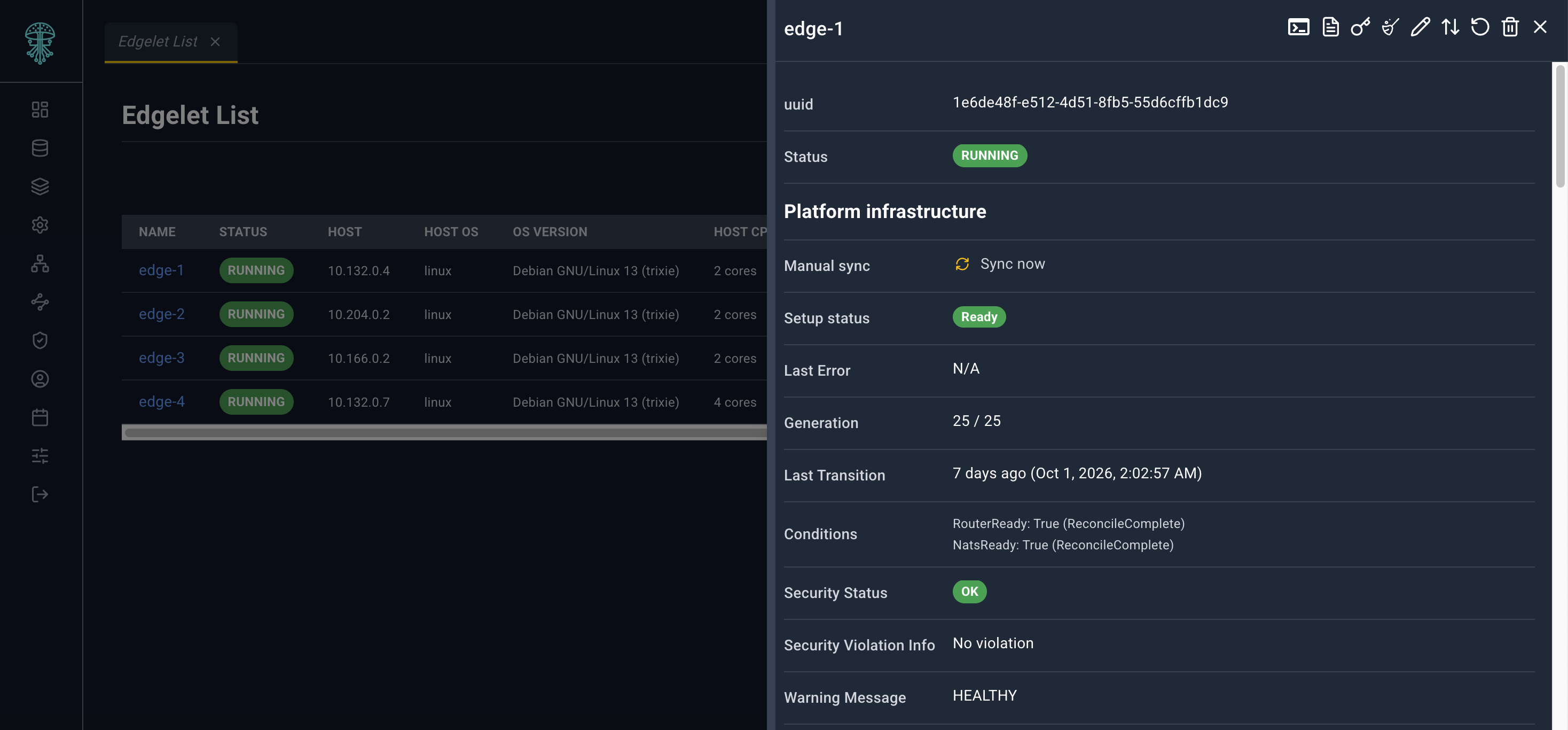This screenshot has height=730, width=1568.
Task: Delete edge-1 with the trash icon
Action: (1510, 27)
